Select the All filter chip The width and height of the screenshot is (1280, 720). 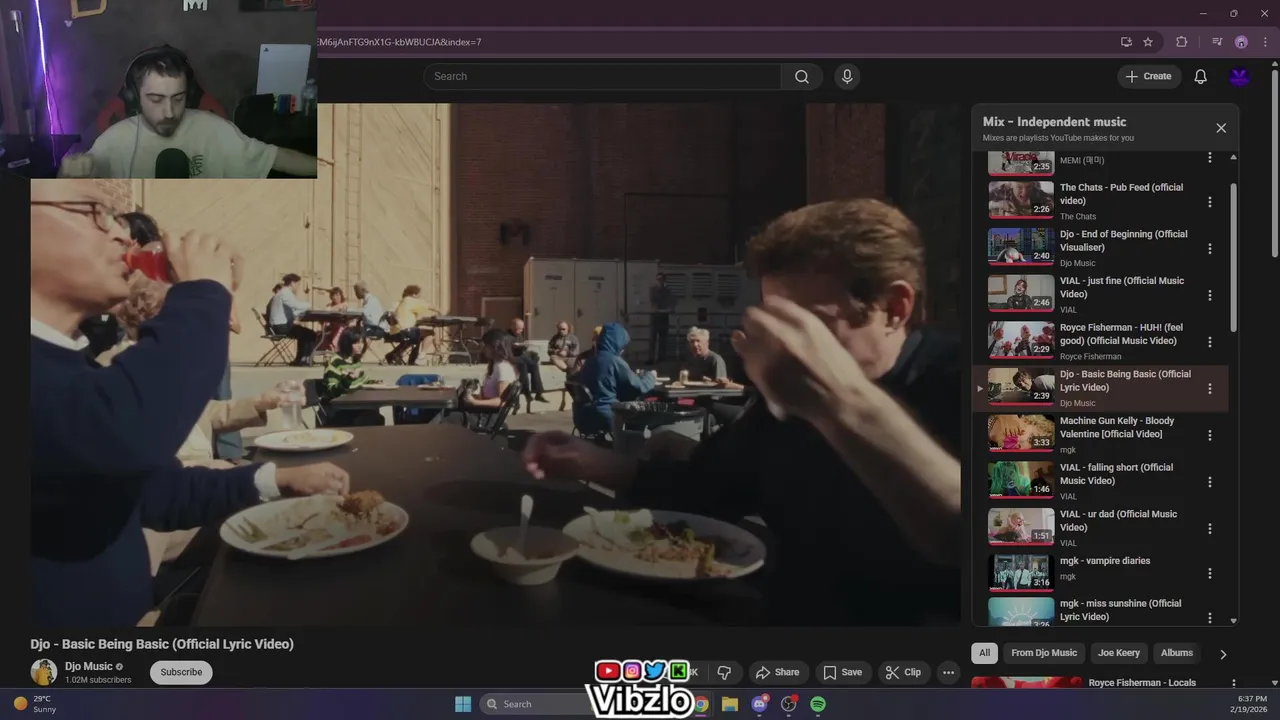pos(984,653)
